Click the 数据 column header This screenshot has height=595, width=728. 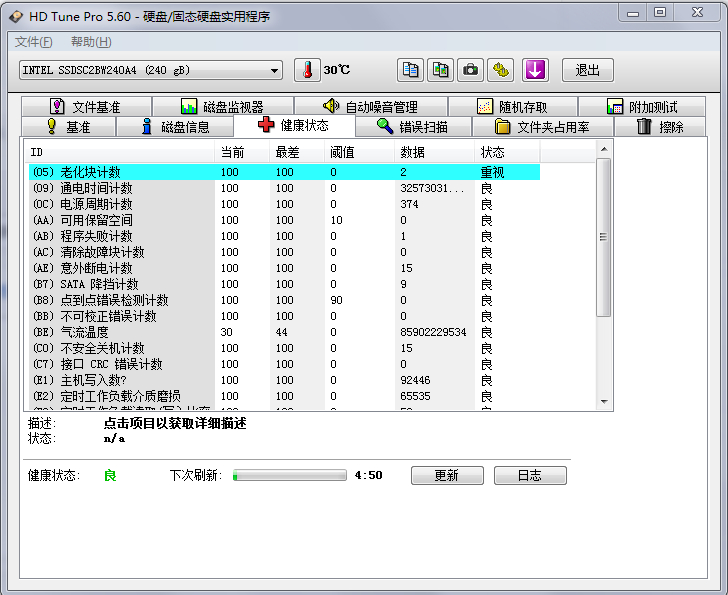(x=435, y=152)
